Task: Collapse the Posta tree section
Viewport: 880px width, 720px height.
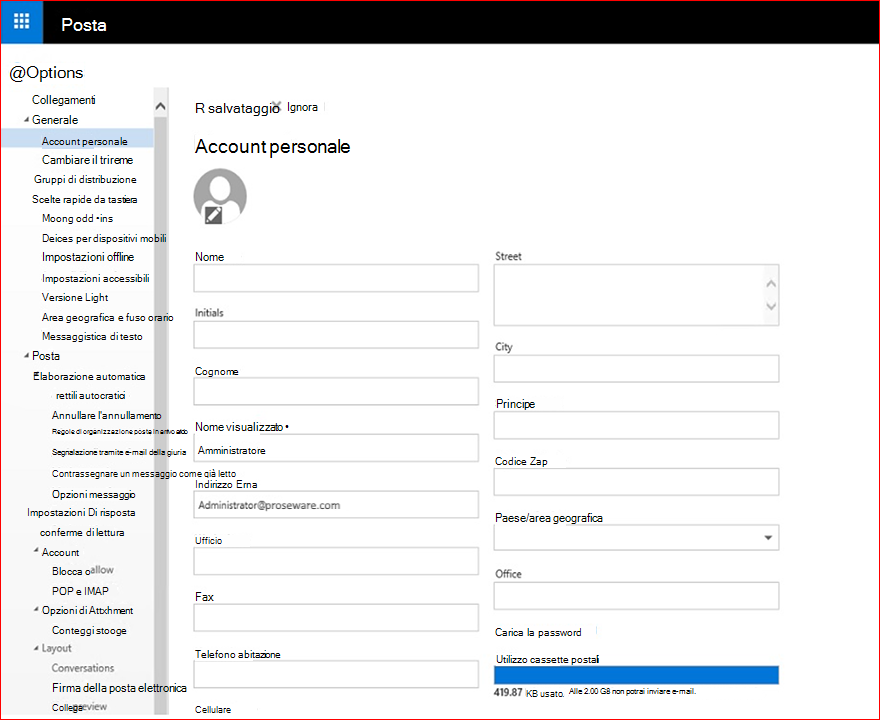Action: point(26,355)
